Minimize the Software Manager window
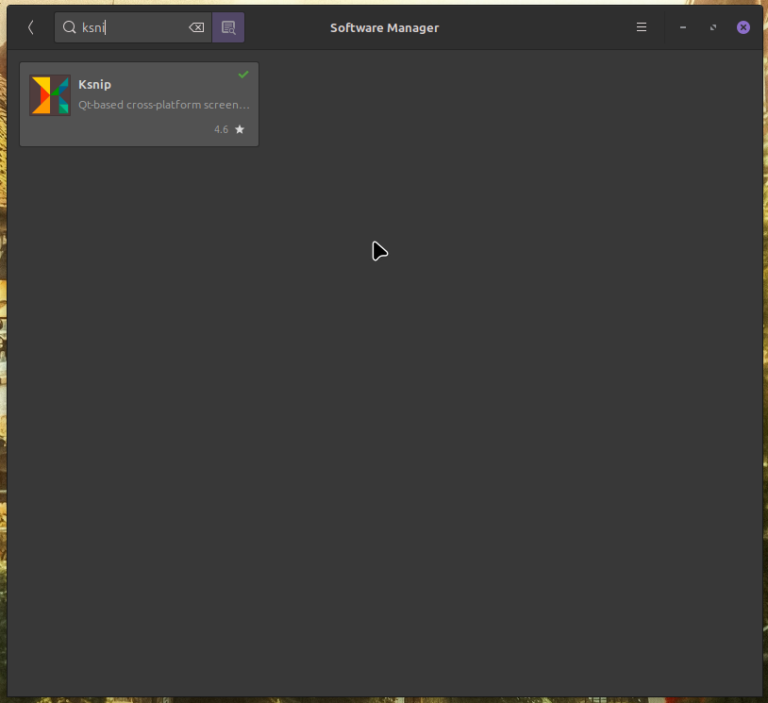 pos(683,27)
